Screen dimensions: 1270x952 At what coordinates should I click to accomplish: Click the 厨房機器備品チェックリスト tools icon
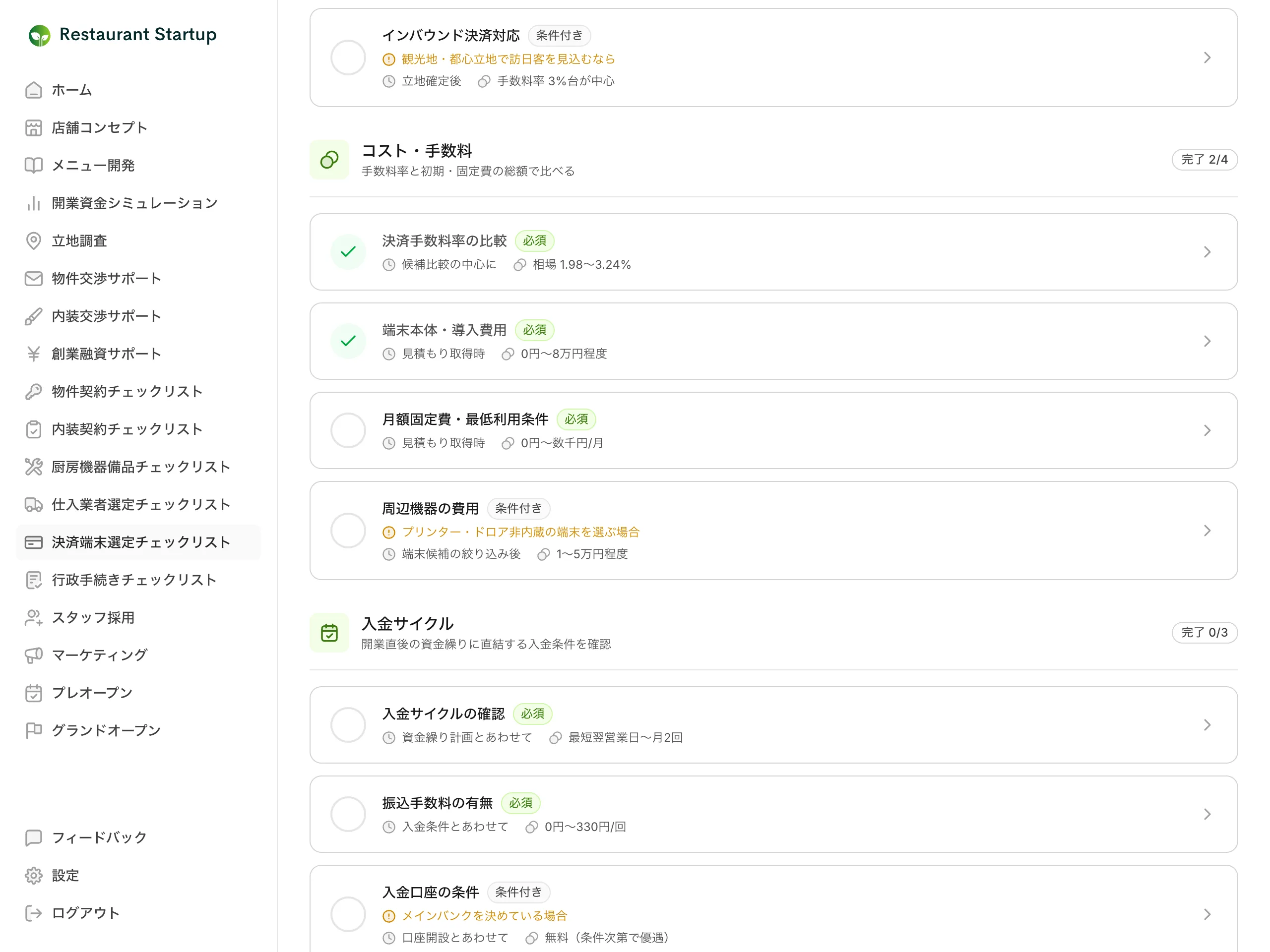(x=34, y=467)
